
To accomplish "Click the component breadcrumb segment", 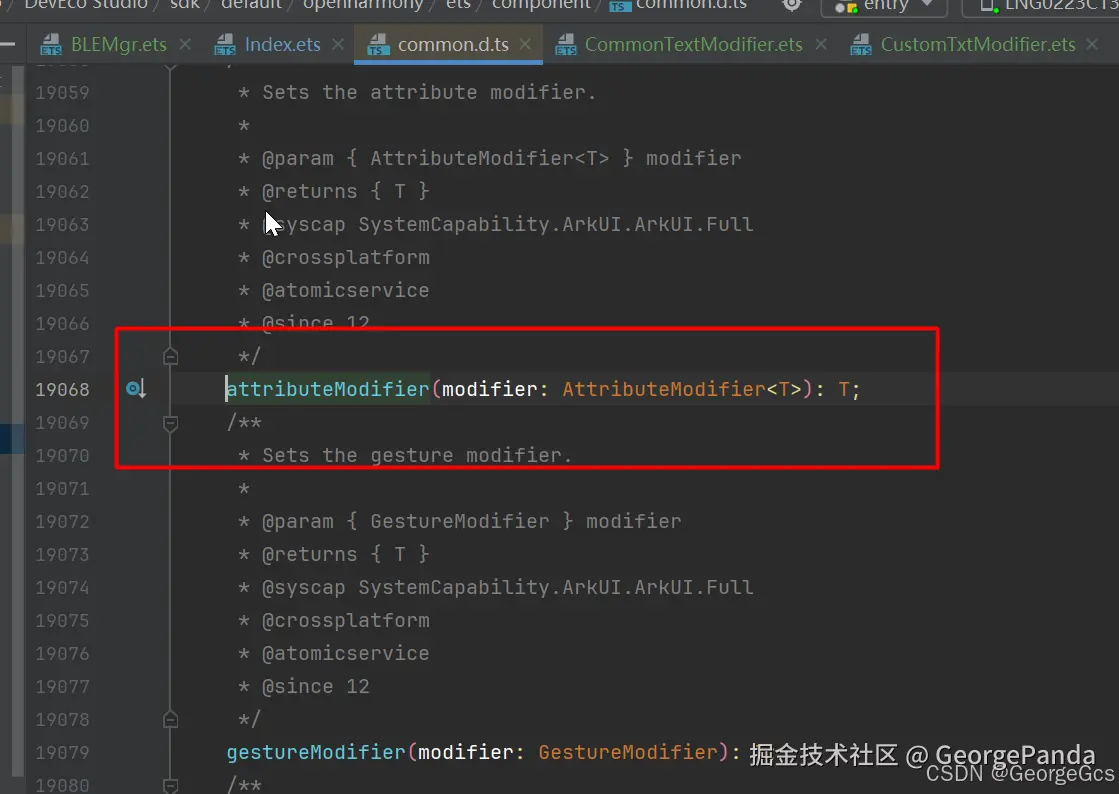I will [x=541, y=5].
